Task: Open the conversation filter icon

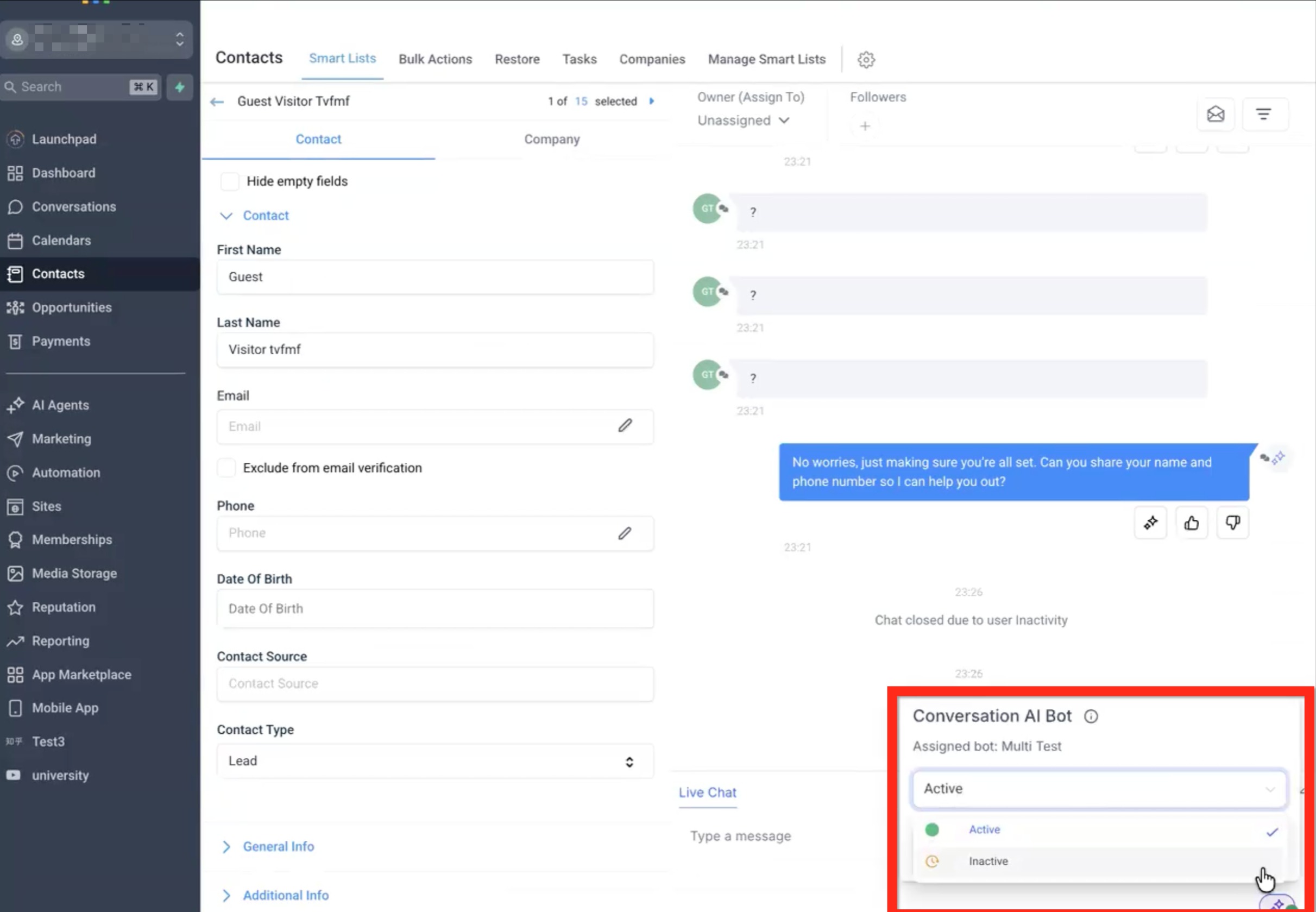Action: 1263,114
